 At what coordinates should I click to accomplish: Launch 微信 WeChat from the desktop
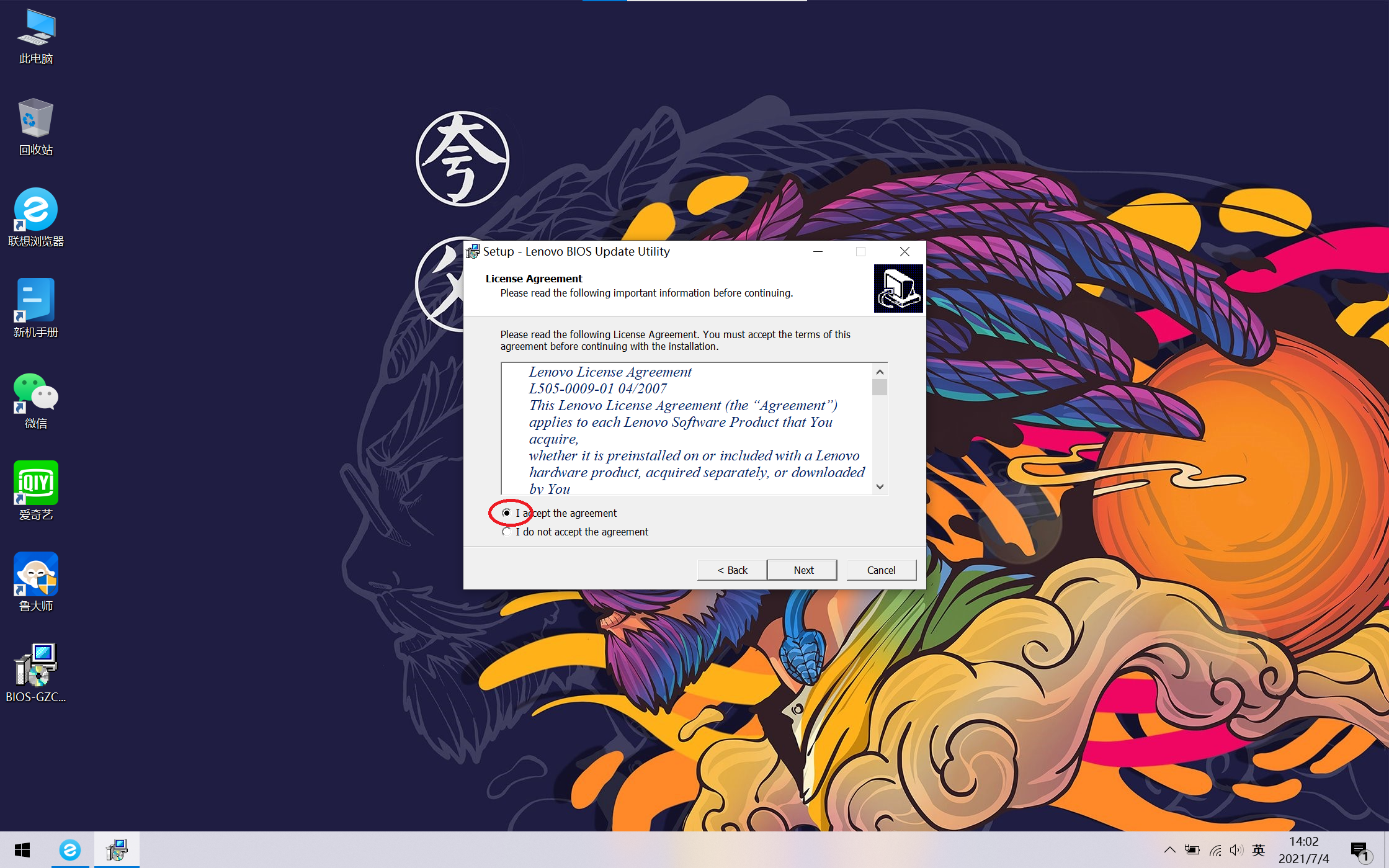click(x=36, y=401)
